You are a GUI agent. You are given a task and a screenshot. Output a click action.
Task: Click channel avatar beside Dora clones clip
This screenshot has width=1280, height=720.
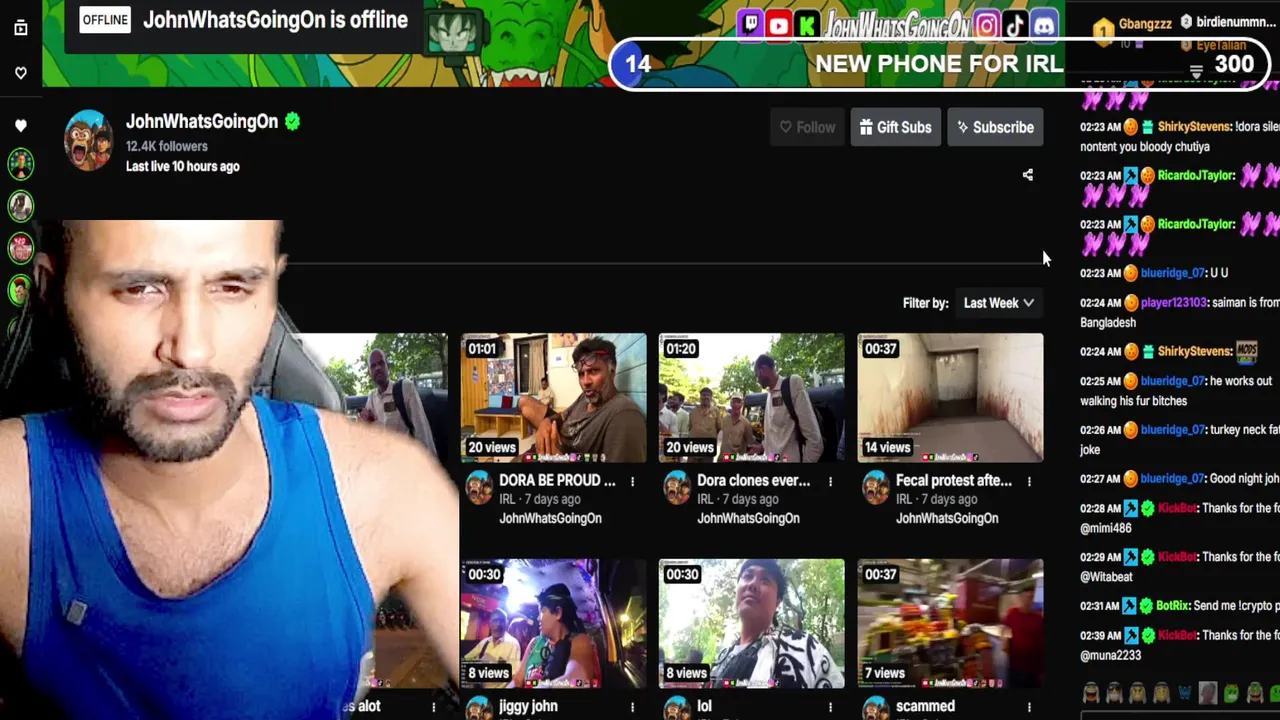[677, 487]
